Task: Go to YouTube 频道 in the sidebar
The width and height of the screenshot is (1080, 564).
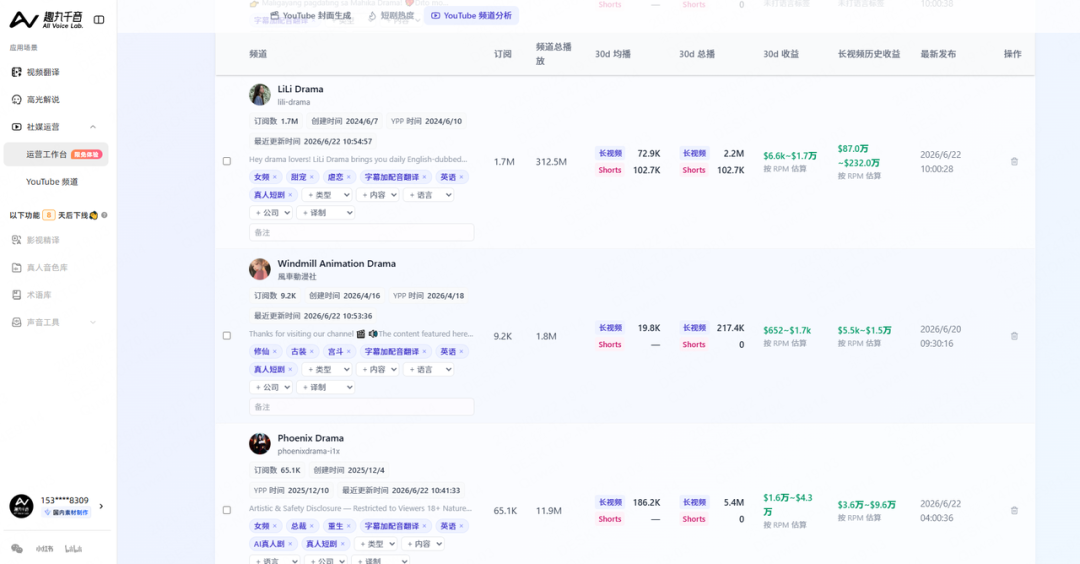Action: [52, 182]
